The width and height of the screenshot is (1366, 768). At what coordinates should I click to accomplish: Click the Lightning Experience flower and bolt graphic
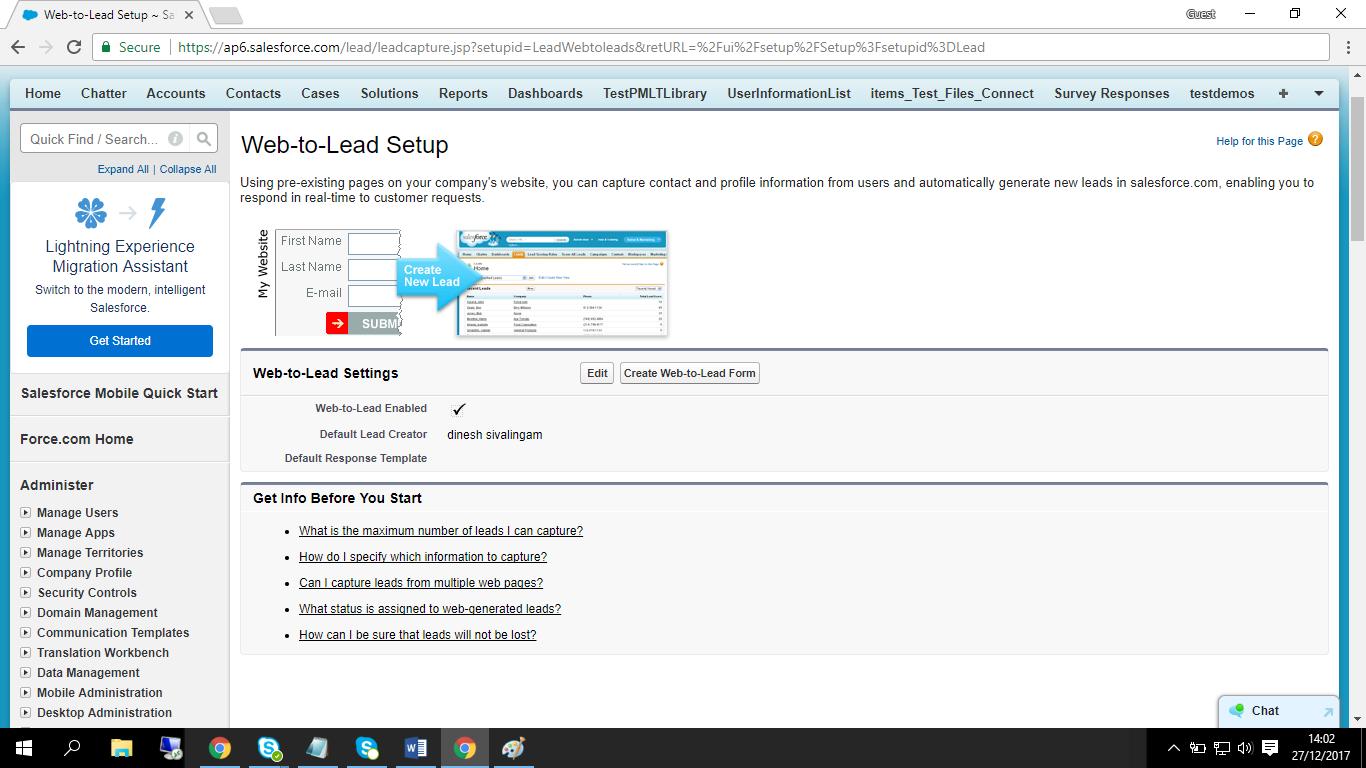pyautogui.click(x=120, y=213)
